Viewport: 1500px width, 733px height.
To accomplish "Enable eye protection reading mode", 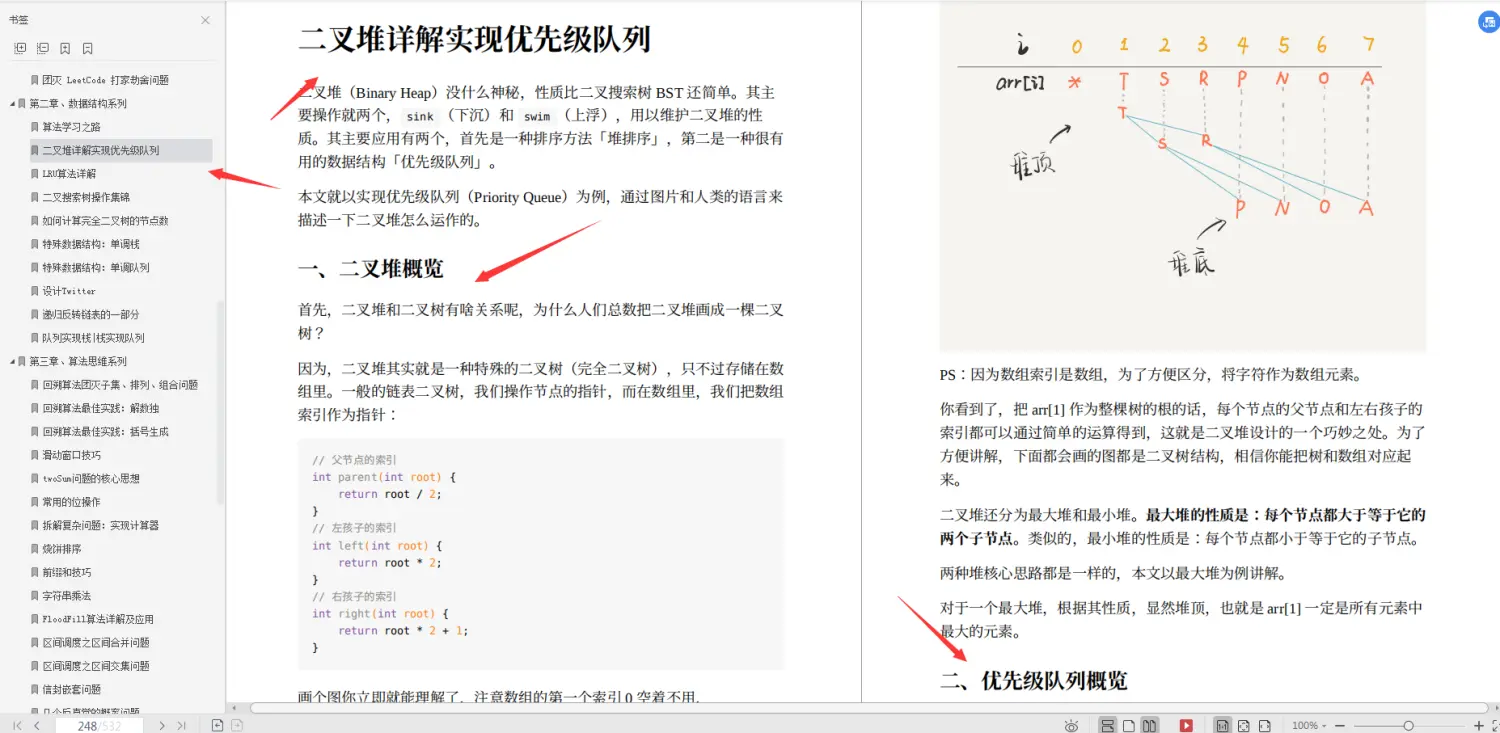I will point(1072,724).
